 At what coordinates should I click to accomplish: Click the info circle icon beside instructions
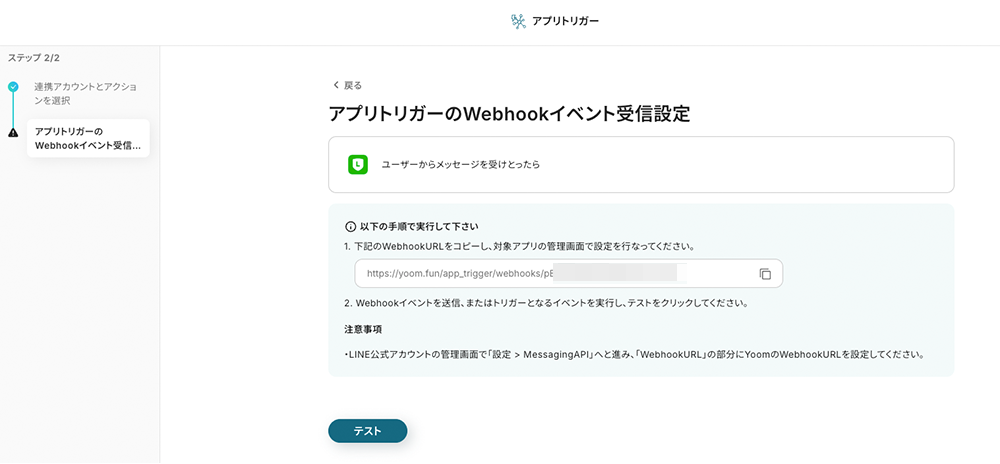(x=349, y=226)
